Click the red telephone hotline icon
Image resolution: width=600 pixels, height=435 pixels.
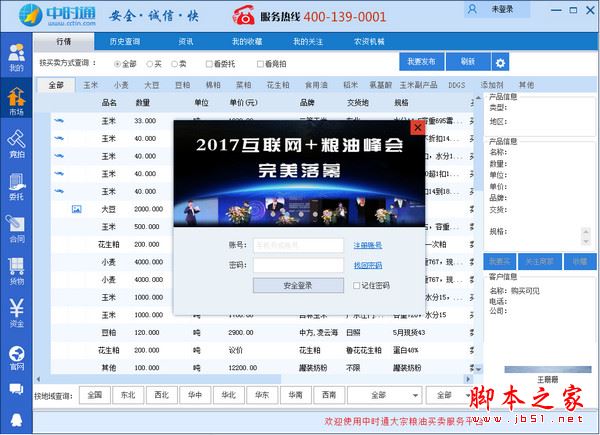244,15
